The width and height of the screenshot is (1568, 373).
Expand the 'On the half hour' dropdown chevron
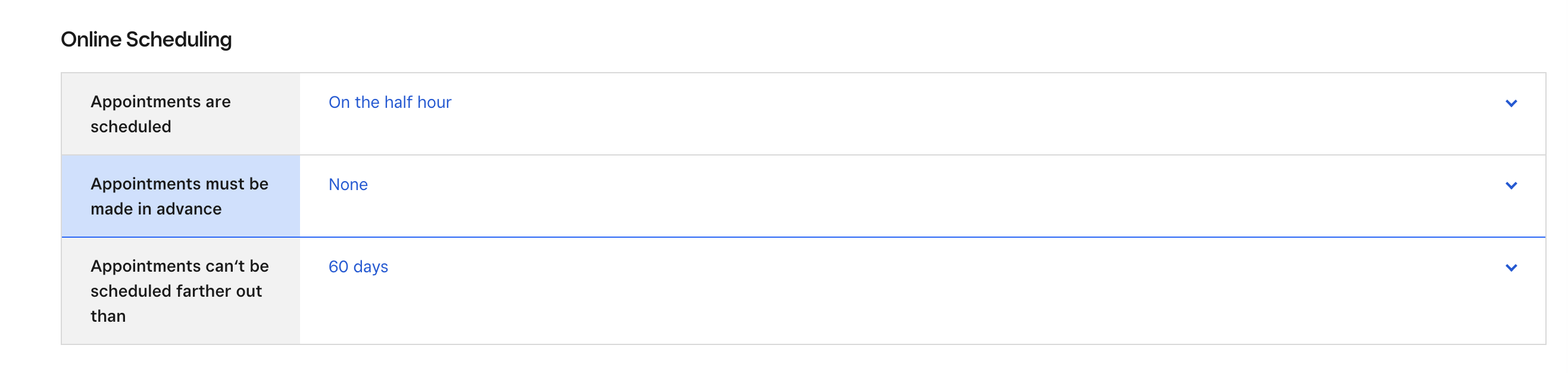[x=1511, y=103]
